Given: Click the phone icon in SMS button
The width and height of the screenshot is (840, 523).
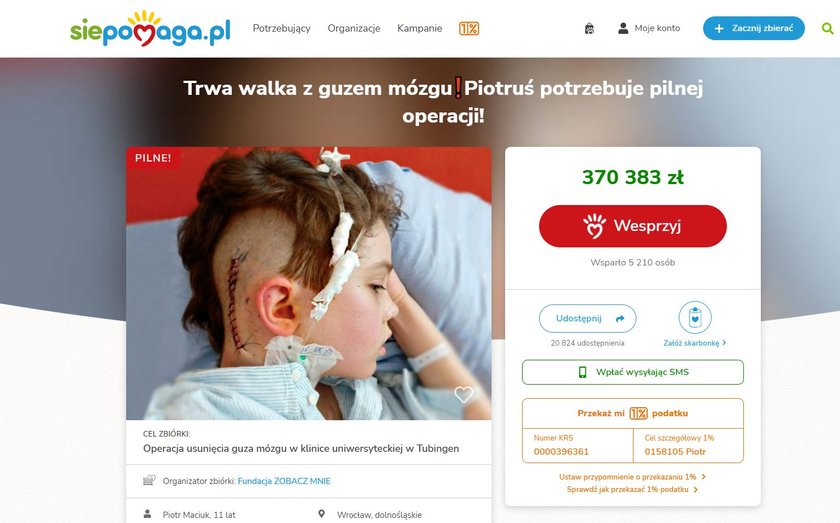Looking at the screenshot, I should (x=582, y=372).
